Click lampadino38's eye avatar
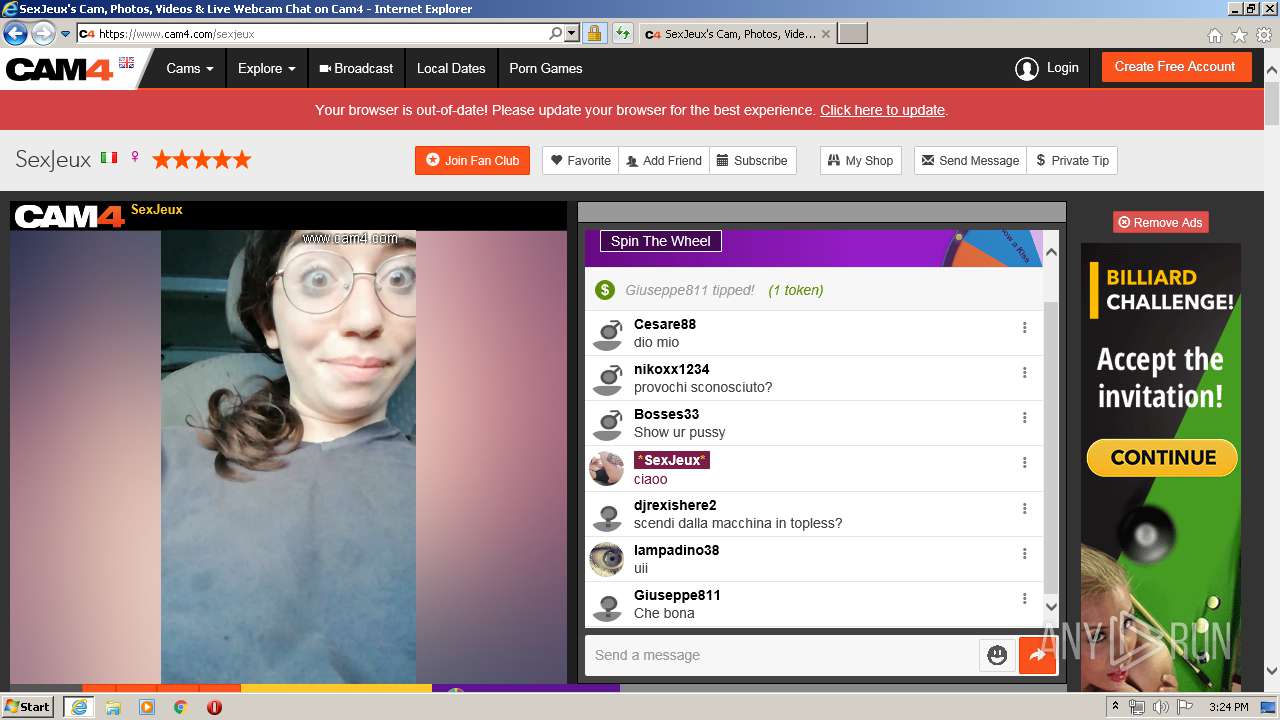 (607, 560)
